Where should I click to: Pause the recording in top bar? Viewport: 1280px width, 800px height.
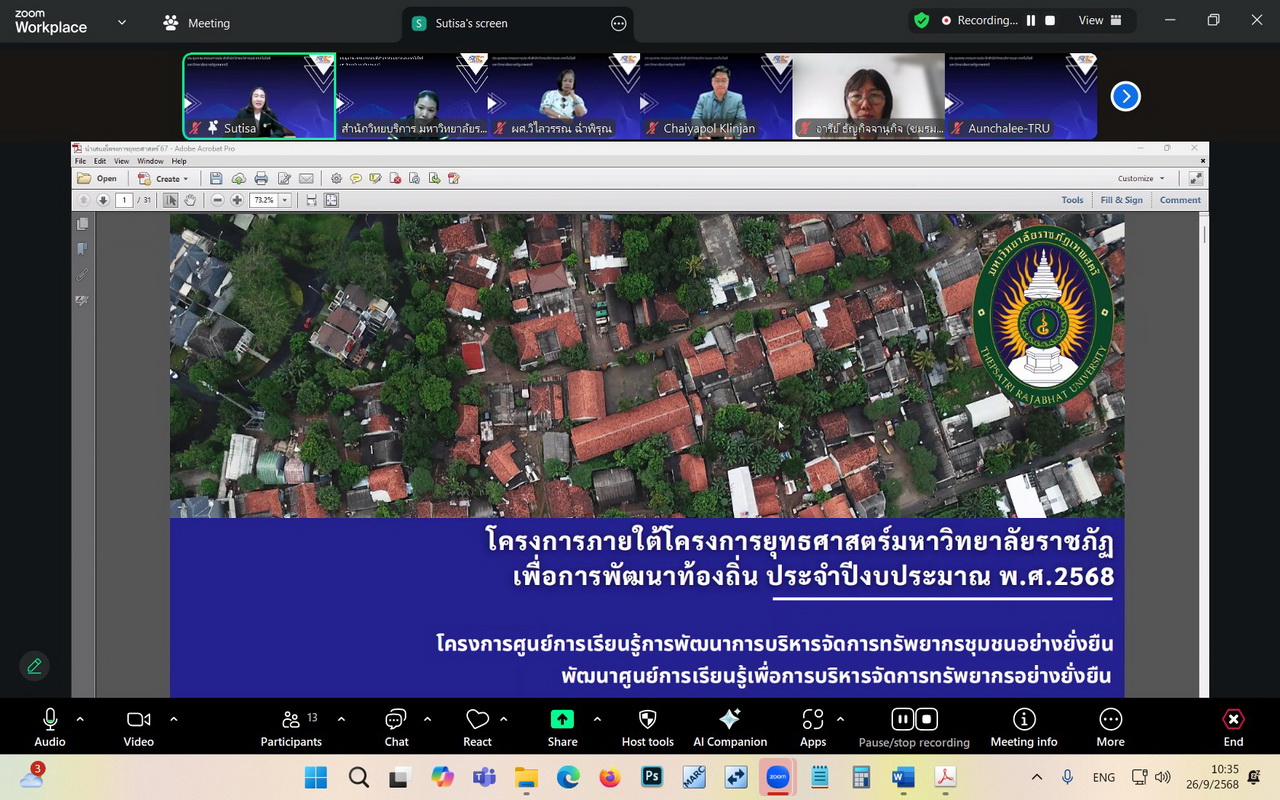point(1031,20)
